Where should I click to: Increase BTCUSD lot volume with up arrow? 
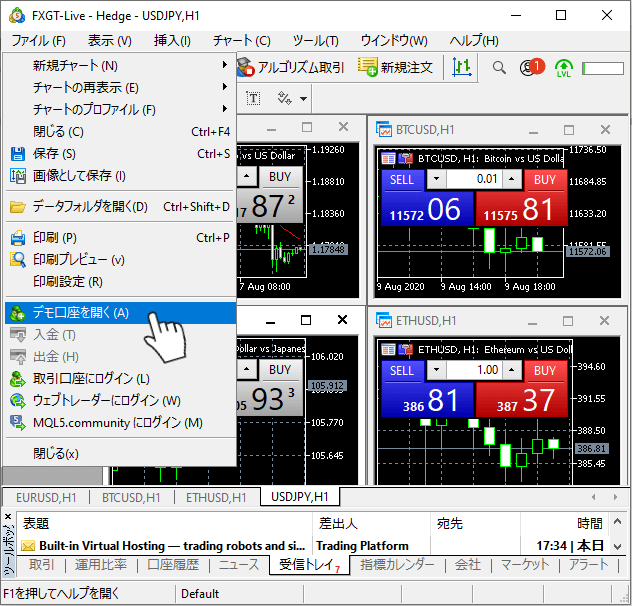512,179
